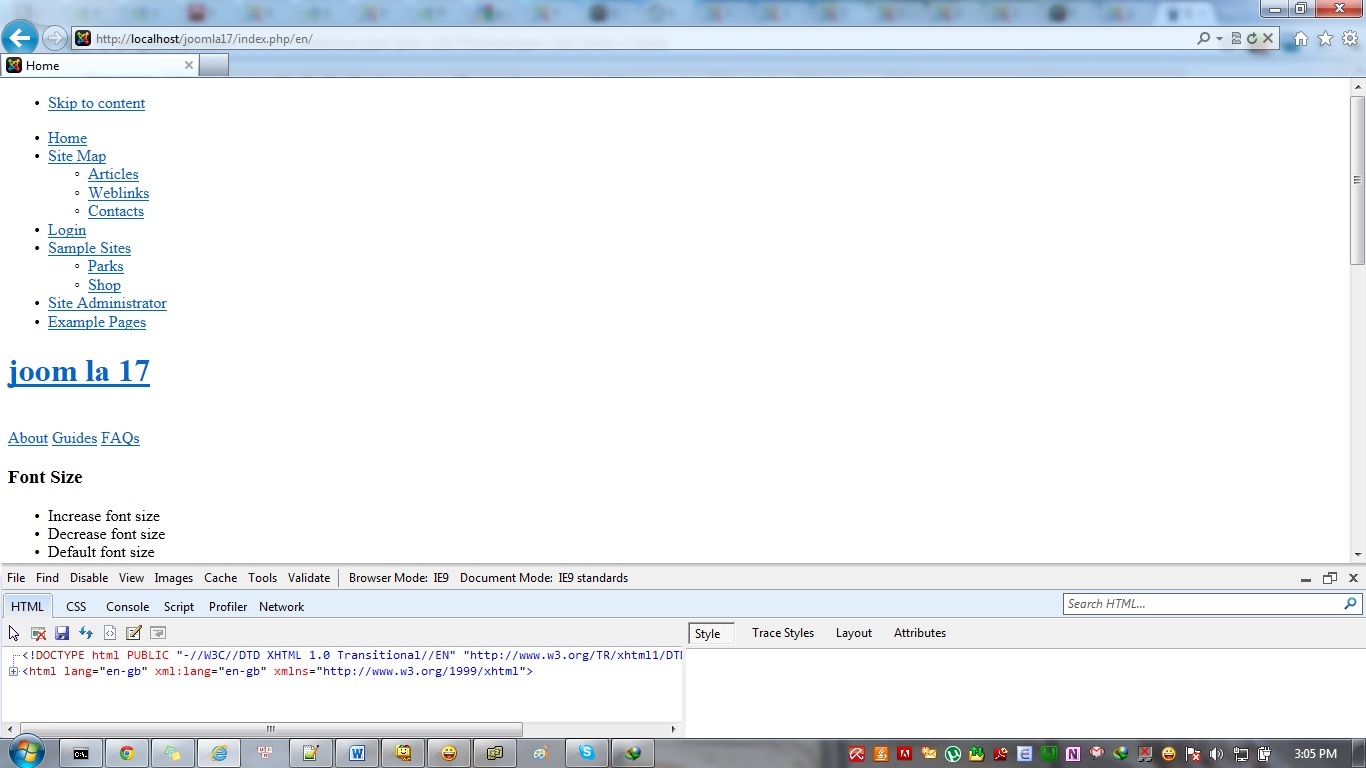Open the IE Tools gear icon
This screenshot has width=1366, height=768.
tap(1349, 39)
